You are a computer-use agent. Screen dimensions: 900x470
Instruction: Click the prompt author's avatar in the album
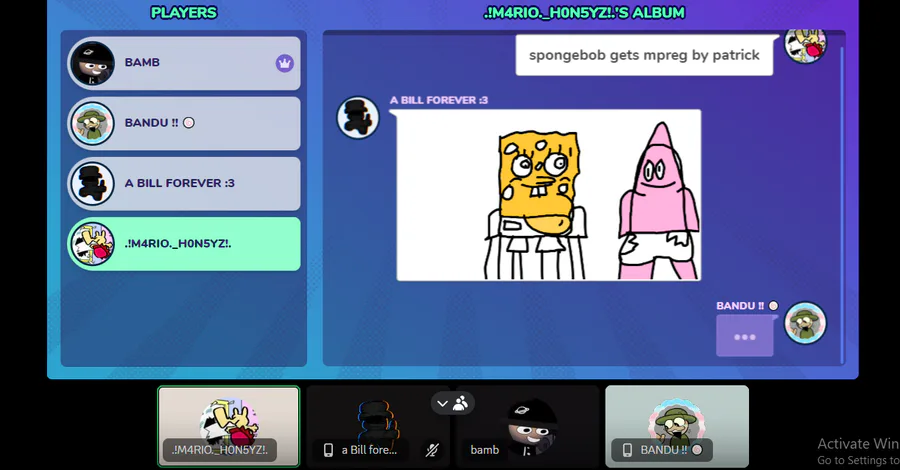[805, 44]
